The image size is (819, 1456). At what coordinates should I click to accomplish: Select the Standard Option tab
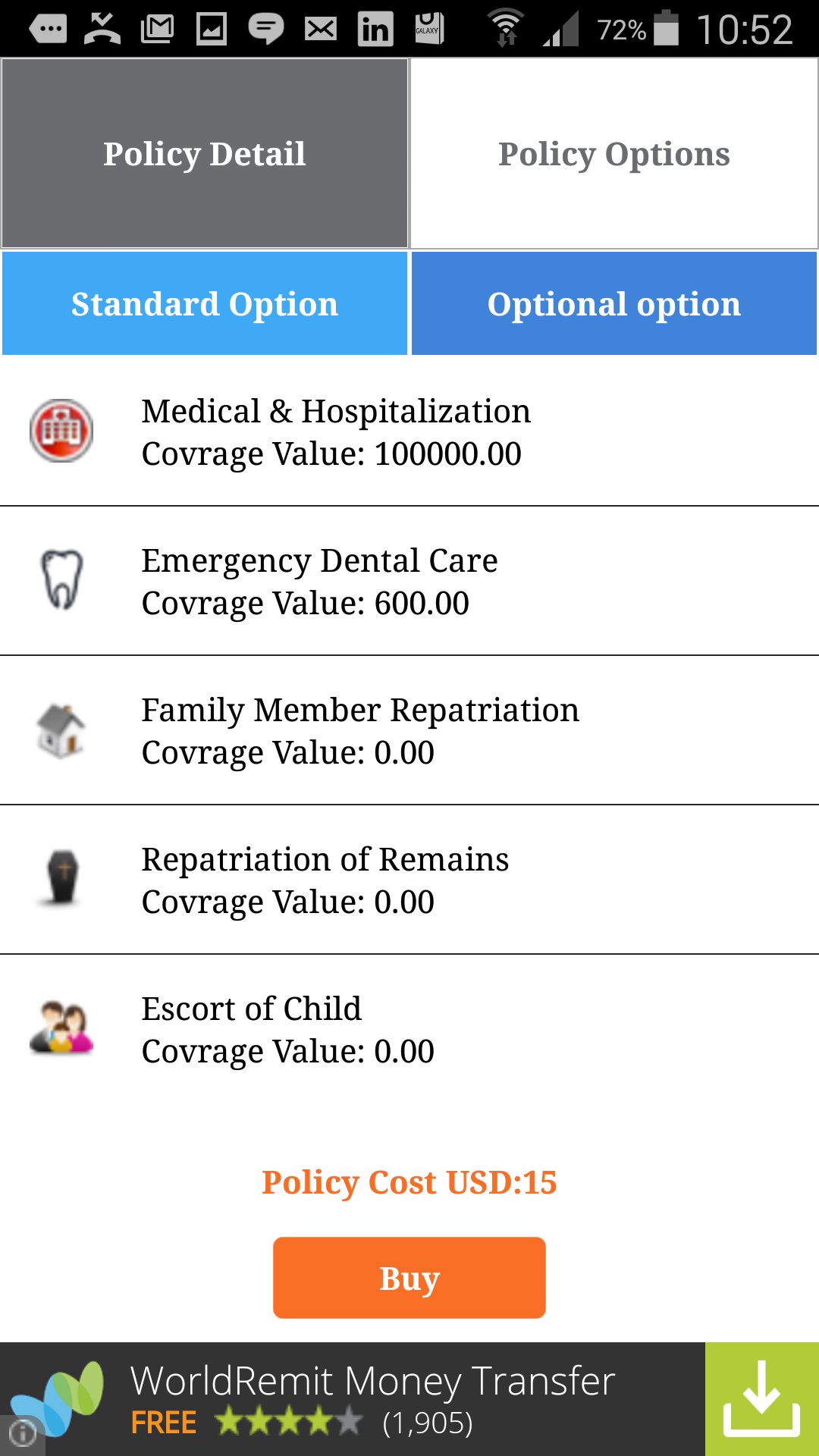(x=205, y=304)
